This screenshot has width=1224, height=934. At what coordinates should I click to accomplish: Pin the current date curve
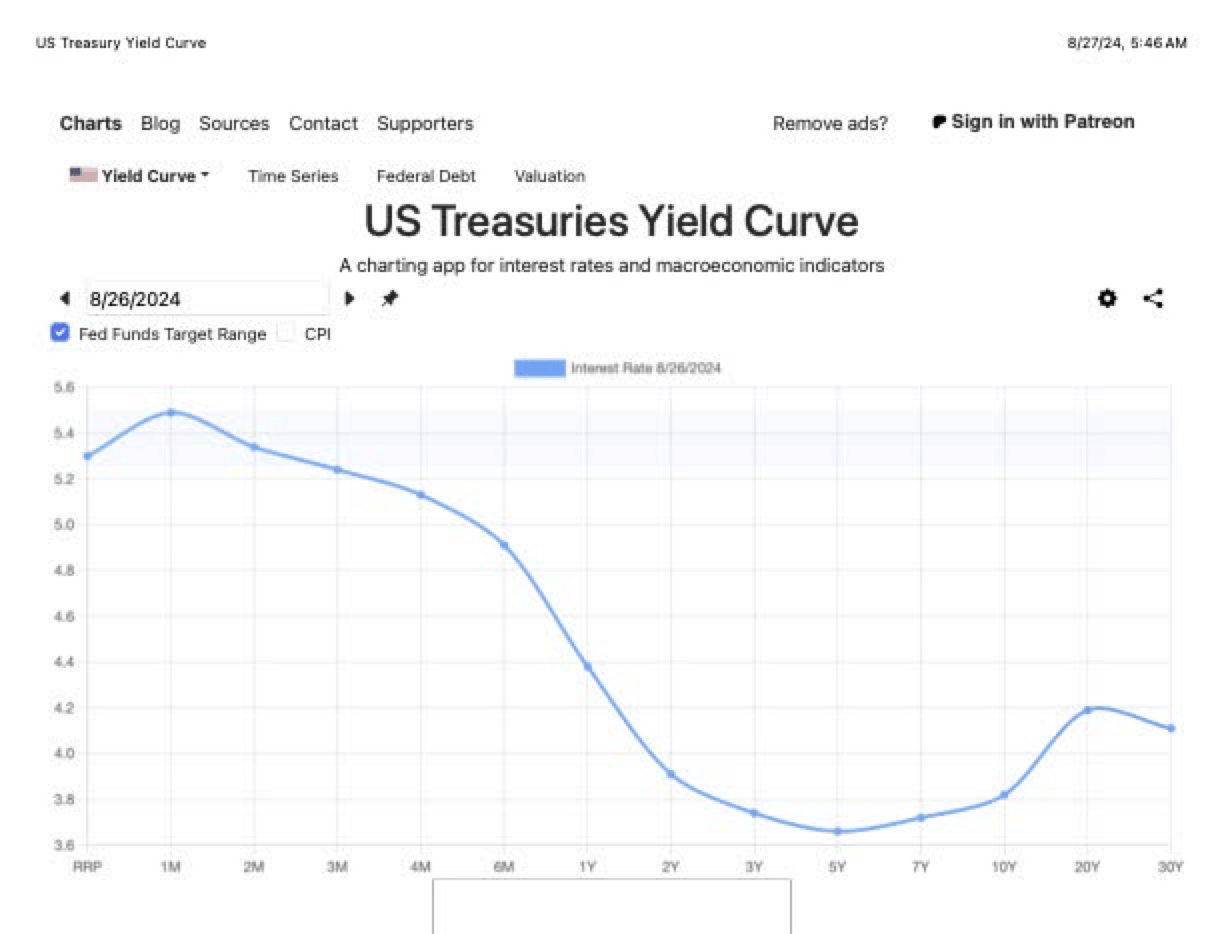(390, 298)
